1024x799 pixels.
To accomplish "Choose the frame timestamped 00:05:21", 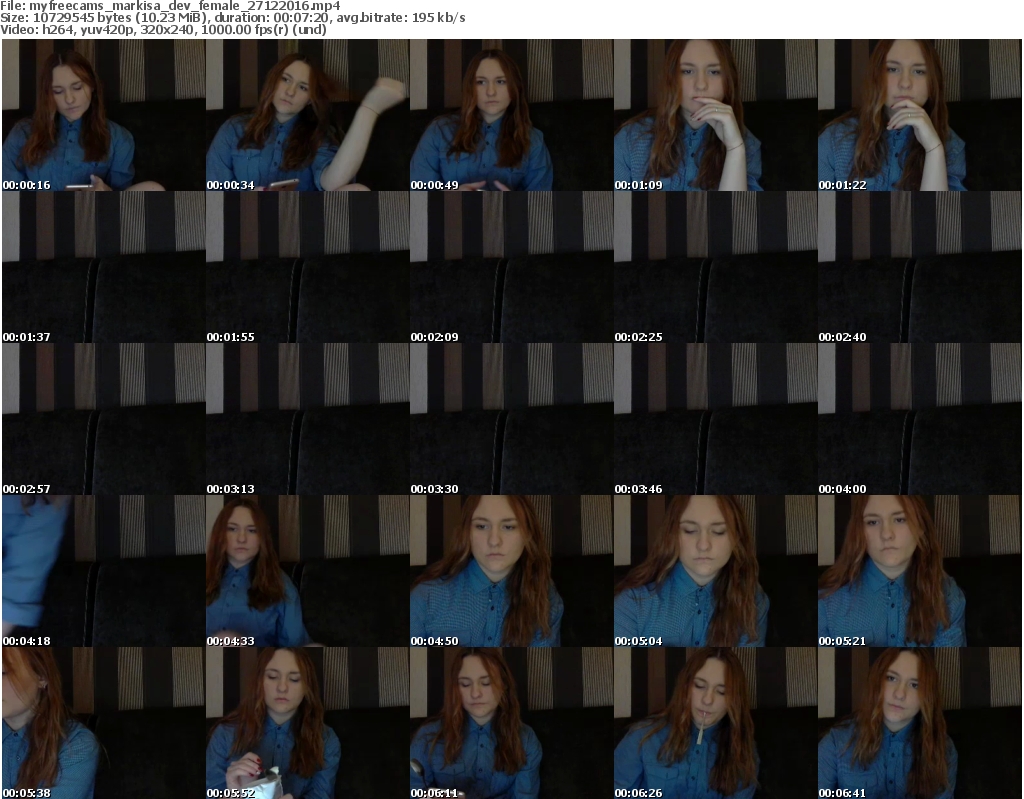I will click(920, 571).
